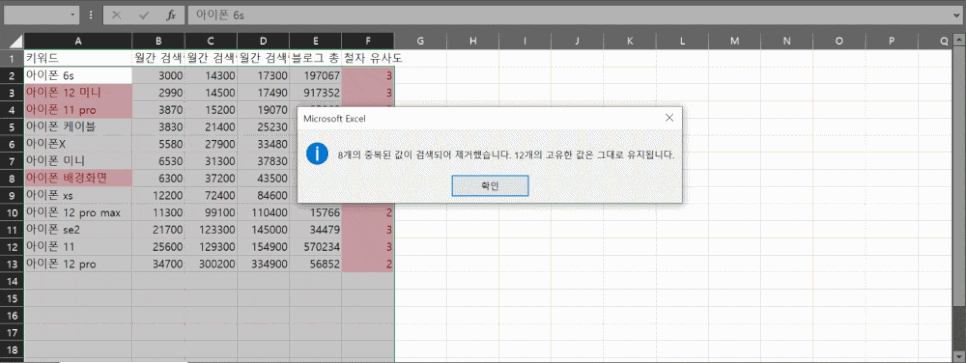This screenshot has height=363, width=966.
Task: Select the cell 아이폰 케이블
Action: point(78,127)
